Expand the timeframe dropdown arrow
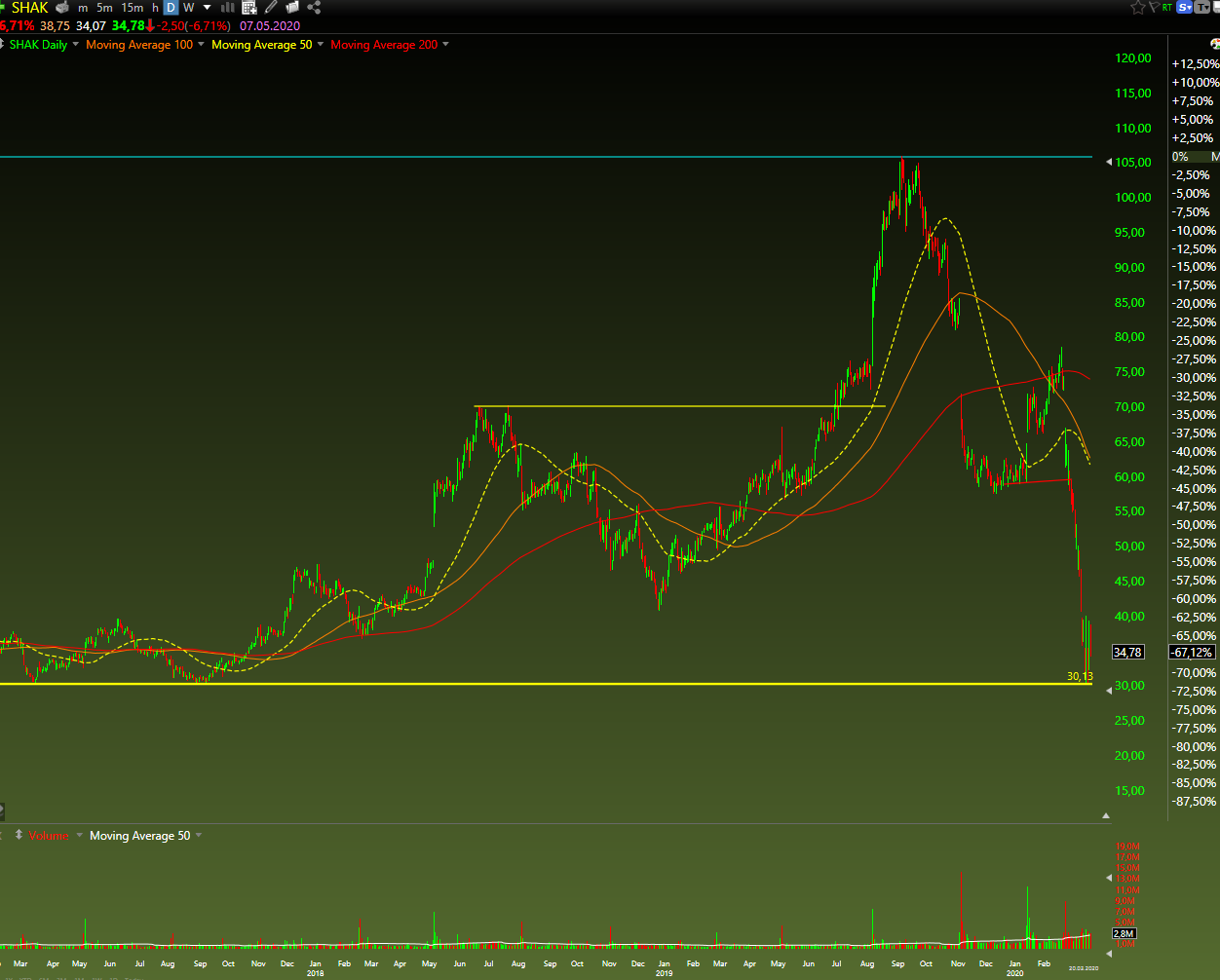Image resolution: width=1220 pixels, height=980 pixels. tap(207, 8)
